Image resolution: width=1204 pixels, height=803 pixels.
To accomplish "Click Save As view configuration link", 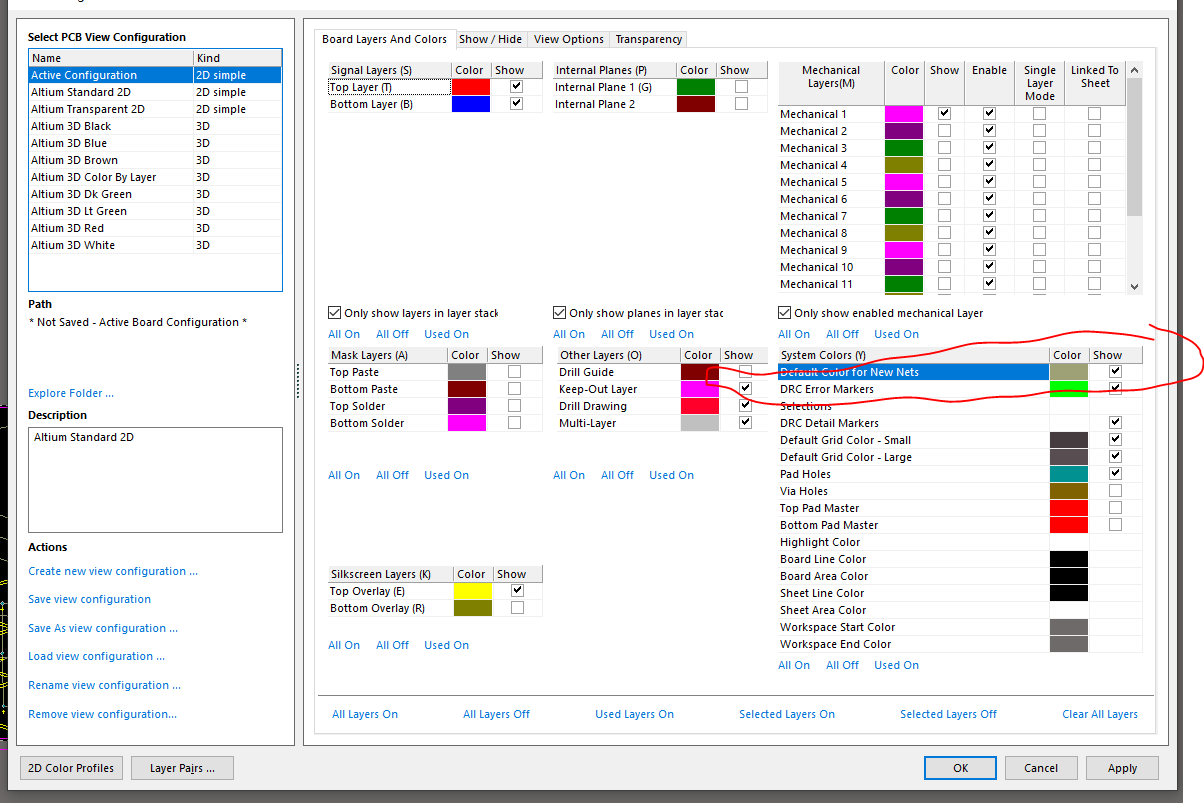I will (x=103, y=628).
